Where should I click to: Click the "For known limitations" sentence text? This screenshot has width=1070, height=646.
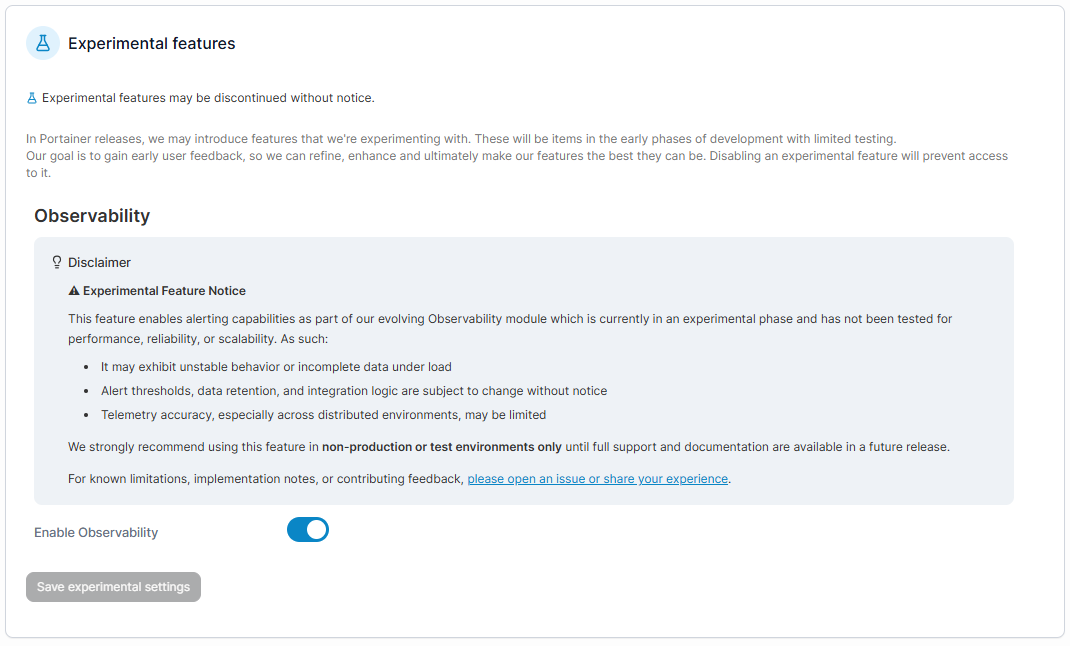click(266, 479)
